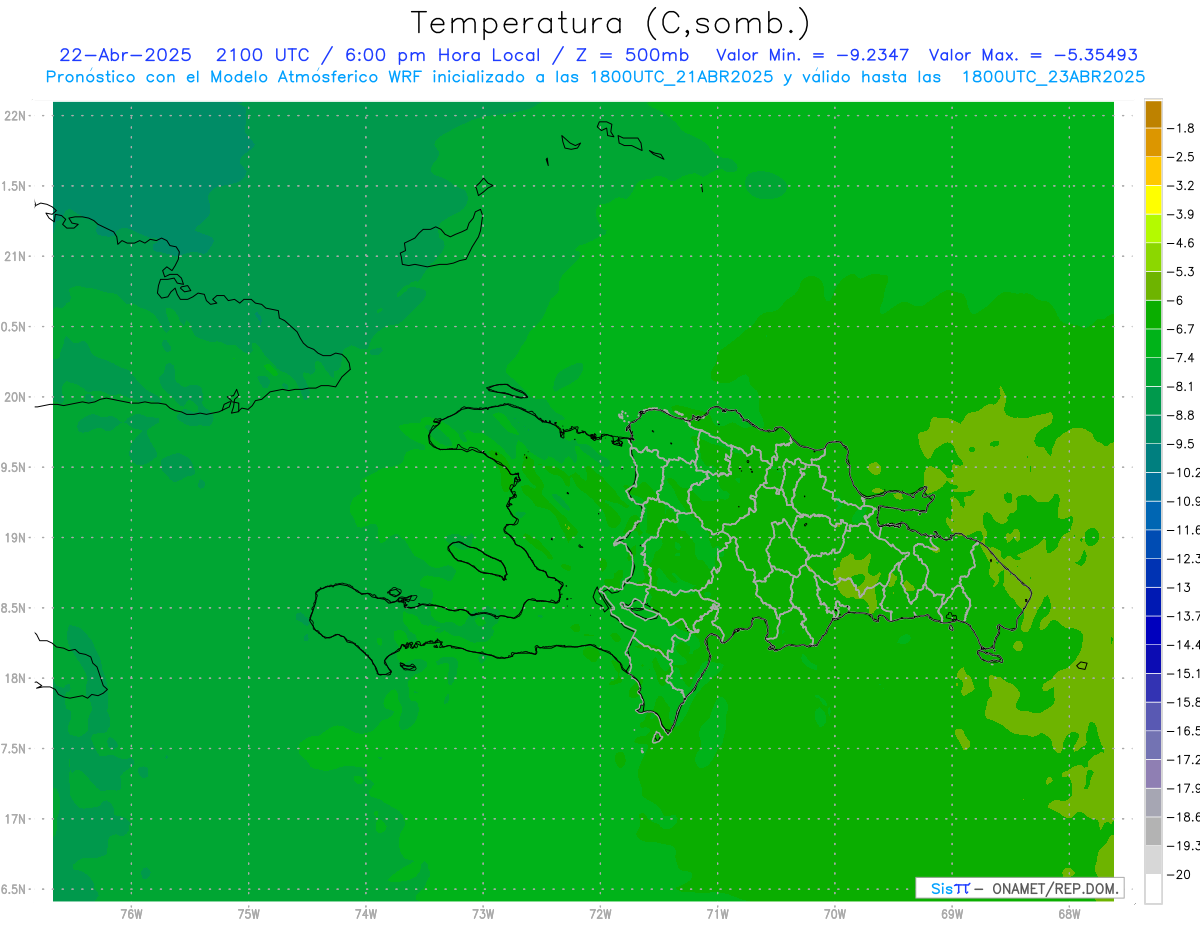Pick the dark orange swatch at the colorbar top

(1153, 114)
